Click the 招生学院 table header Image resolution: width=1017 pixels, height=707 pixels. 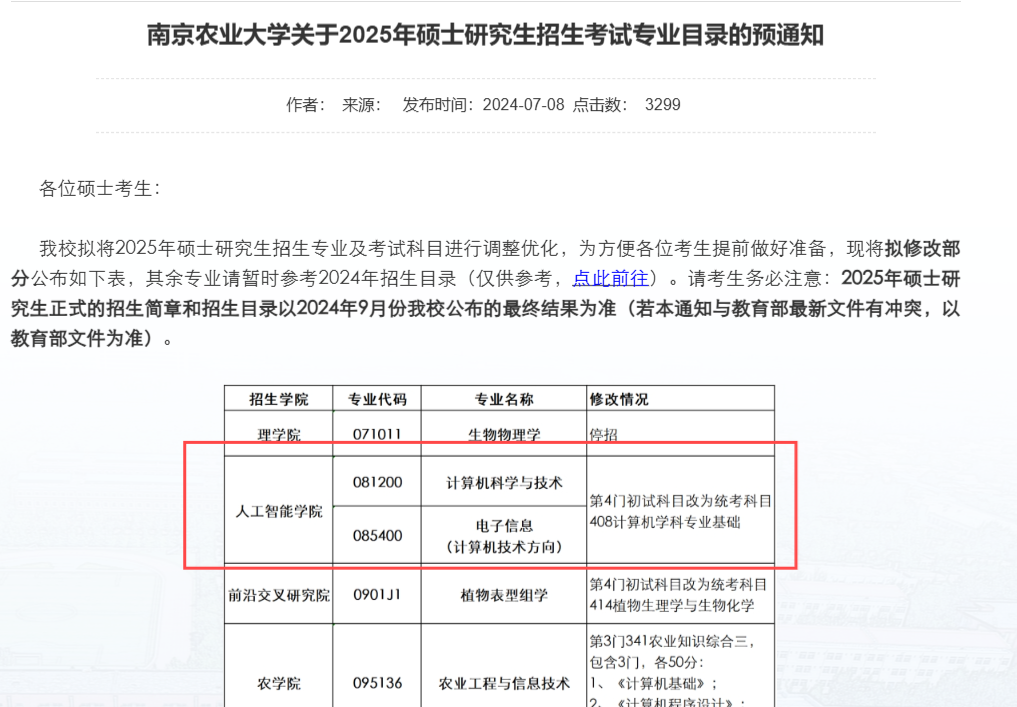pos(279,400)
